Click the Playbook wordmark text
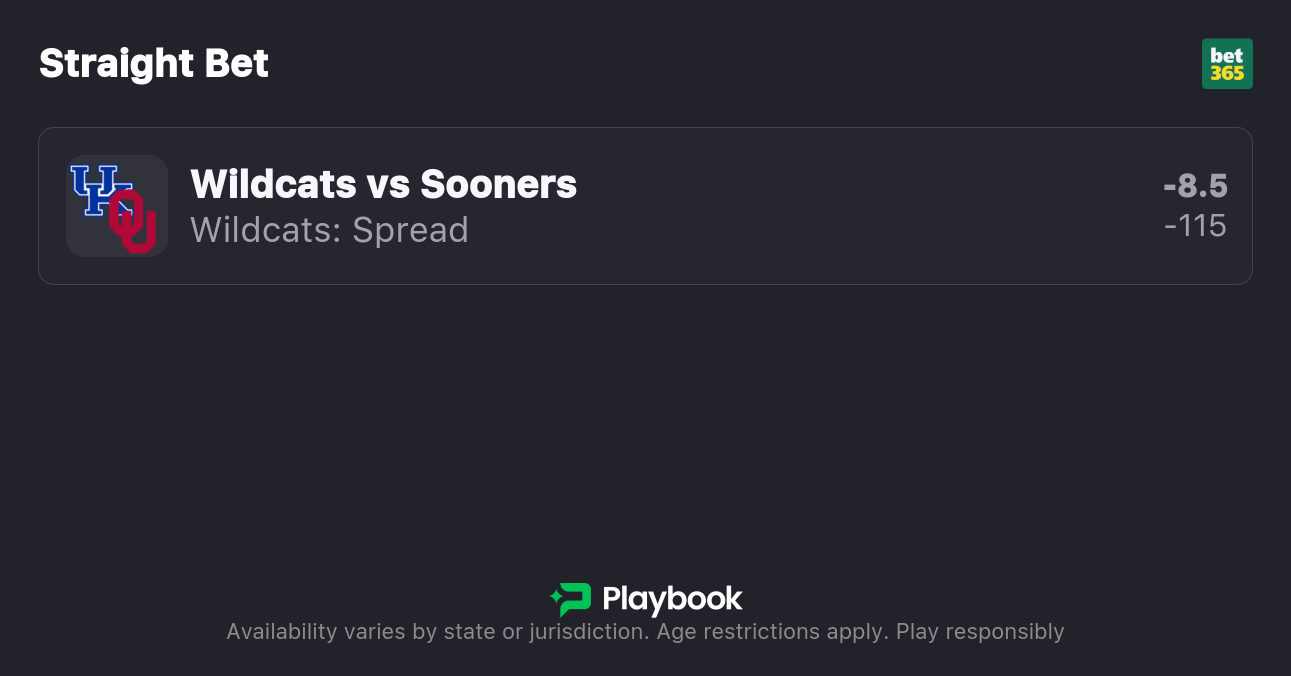This screenshot has width=1291, height=676. pos(672,599)
